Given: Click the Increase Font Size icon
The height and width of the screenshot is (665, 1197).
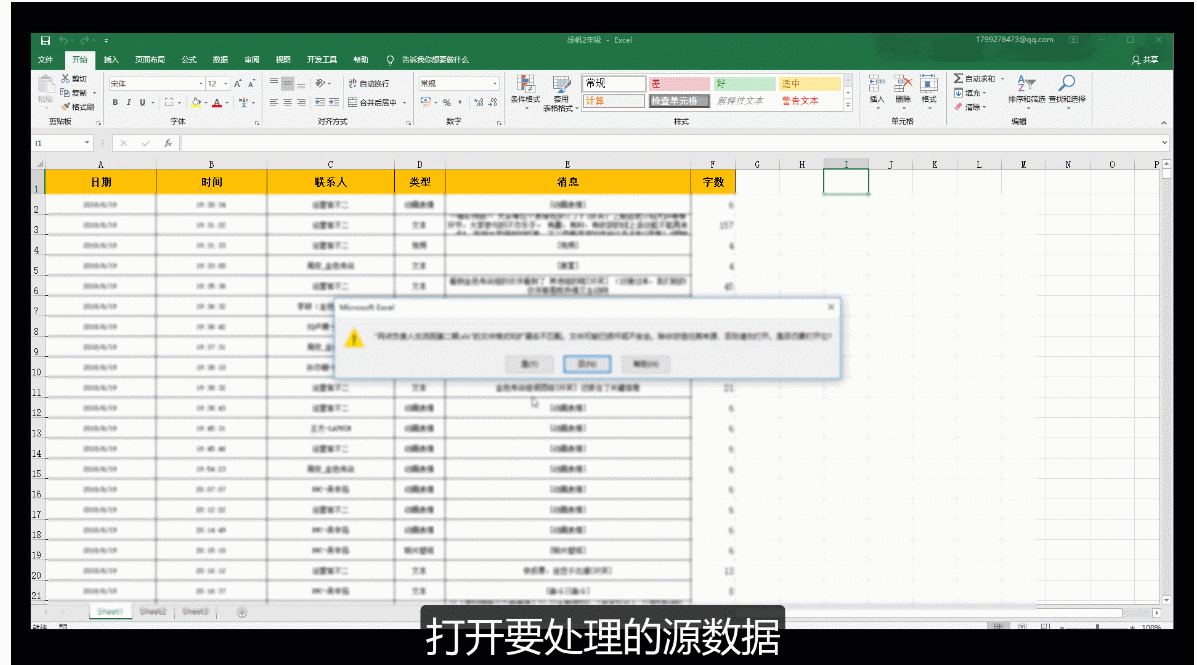Looking at the screenshot, I should (237, 83).
